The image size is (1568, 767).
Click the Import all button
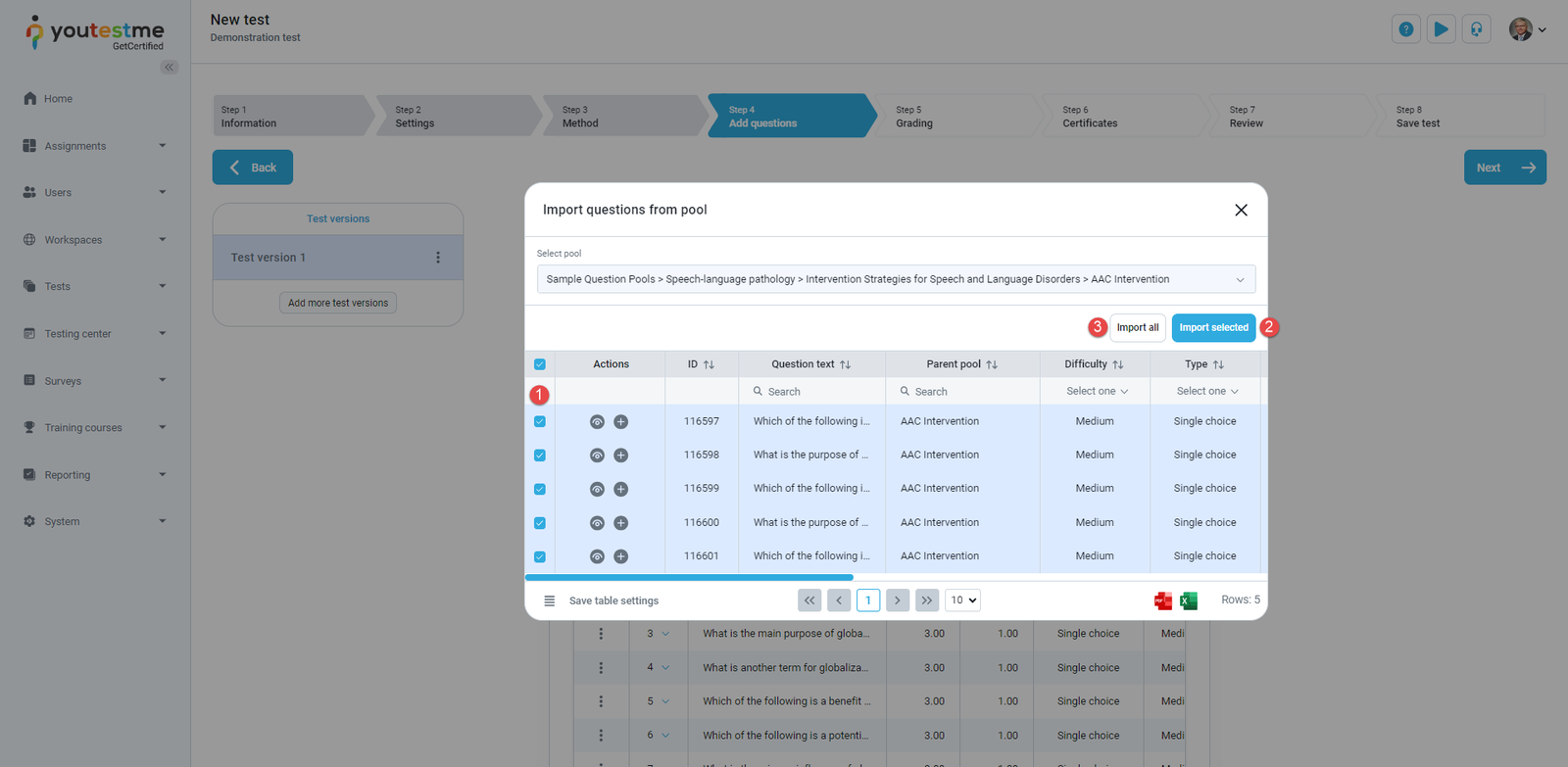[x=1137, y=328]
